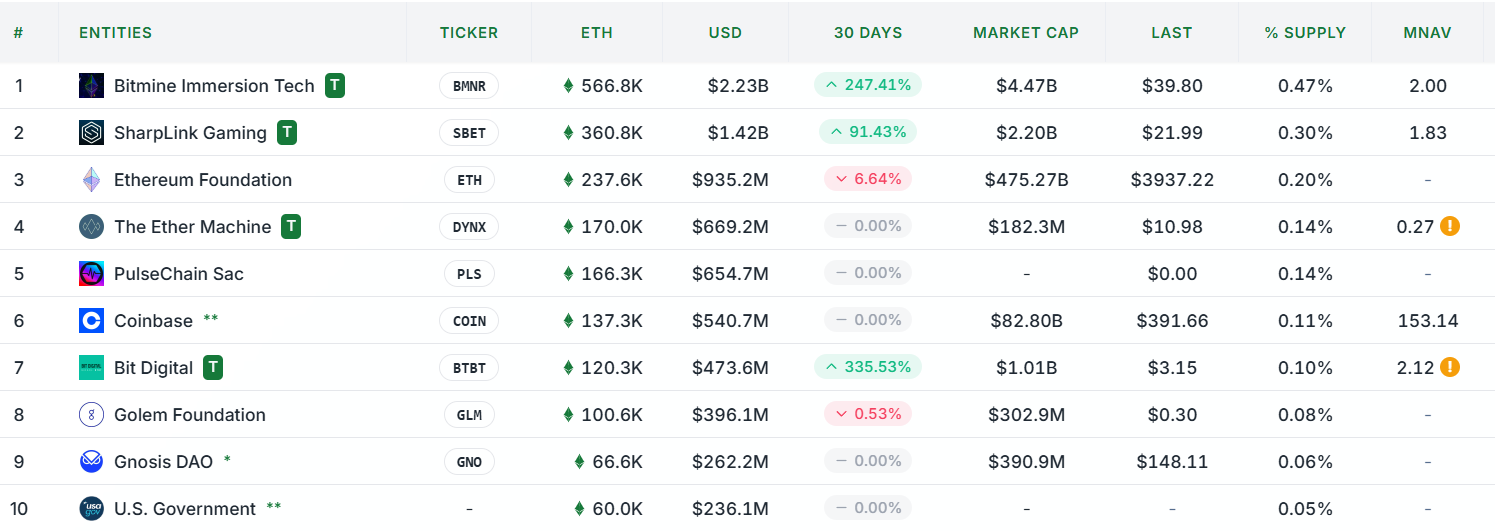This screenshot has width=1495, height=531.
Task: Click the Bitmine Immersion Tech logo icon
Action: pos(91,86)
